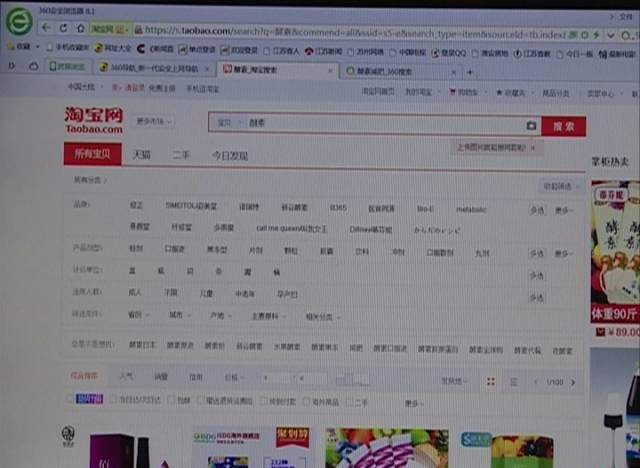
Task: Select the 所有宝贝 tab
Action: (93, 154)
